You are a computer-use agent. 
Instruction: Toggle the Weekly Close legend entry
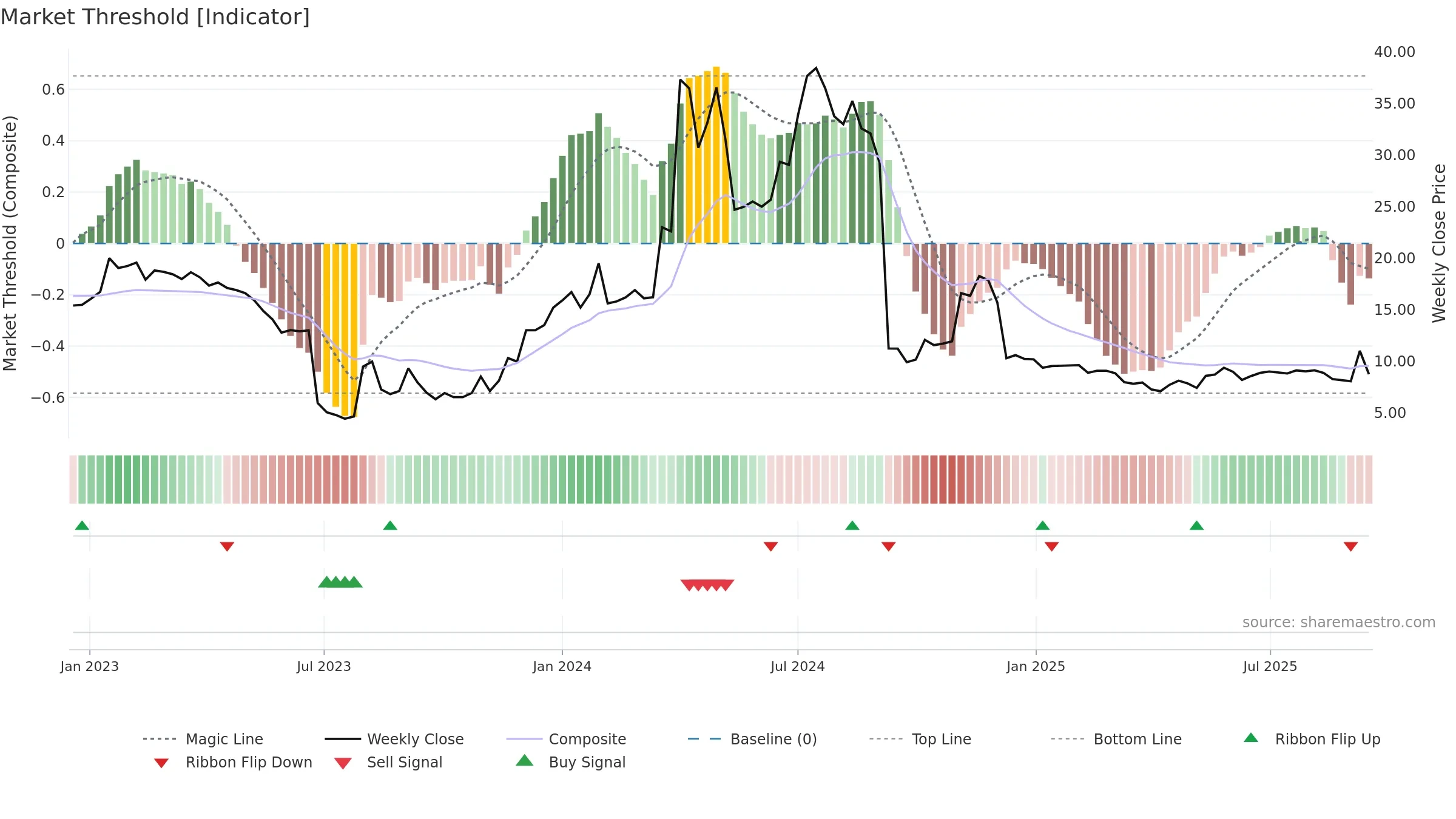click(x=394, y=739)
